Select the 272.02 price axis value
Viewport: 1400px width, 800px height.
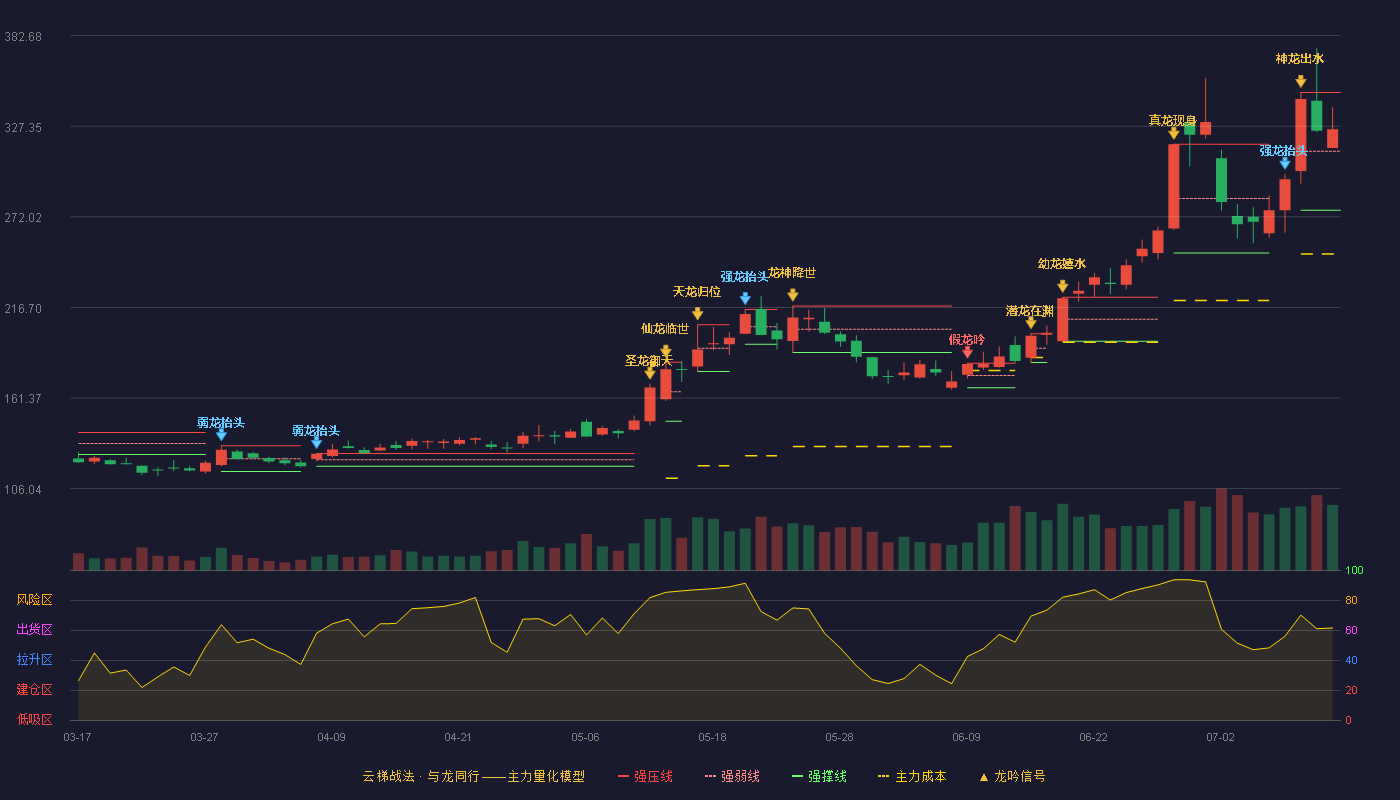pos(23,218)
